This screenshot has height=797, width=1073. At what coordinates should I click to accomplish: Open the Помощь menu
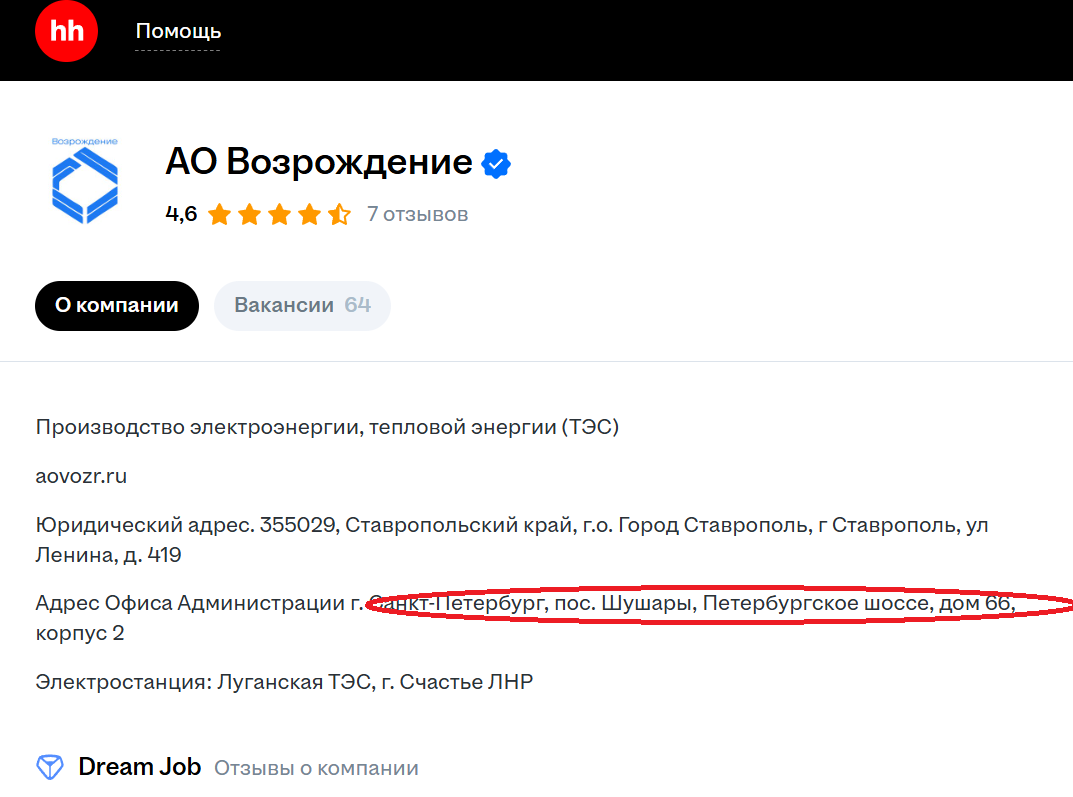tap(178, 31)
